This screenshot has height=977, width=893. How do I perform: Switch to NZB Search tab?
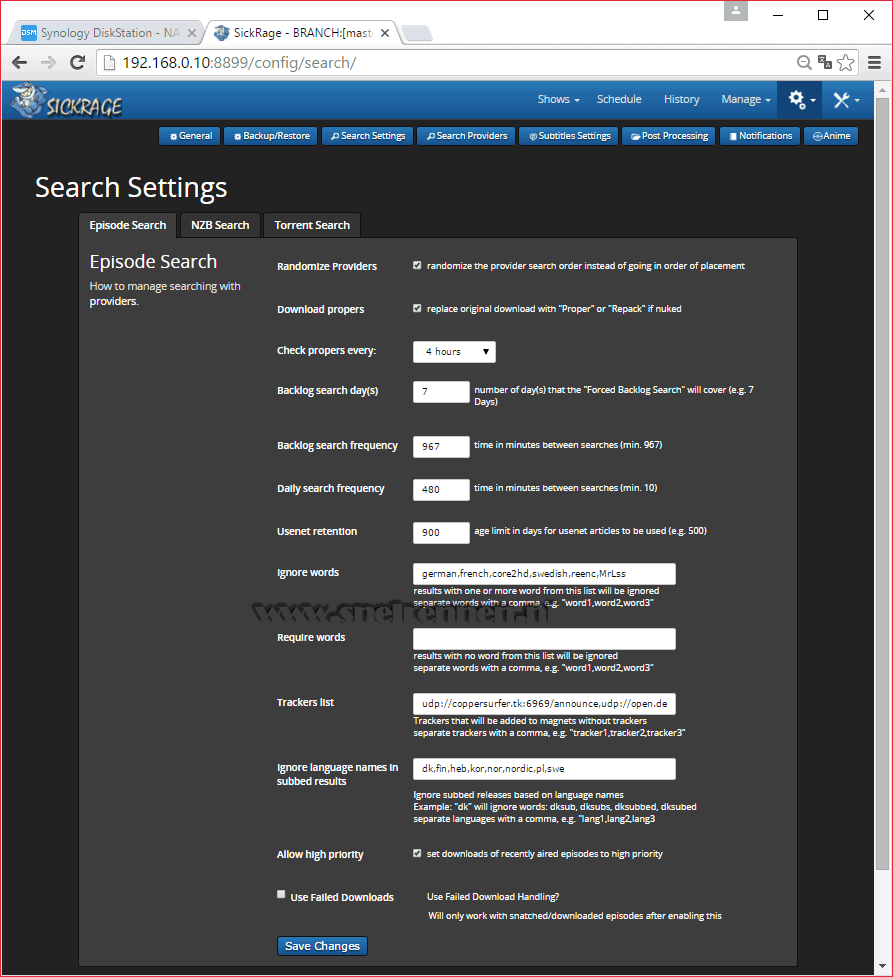pos(220,225)
